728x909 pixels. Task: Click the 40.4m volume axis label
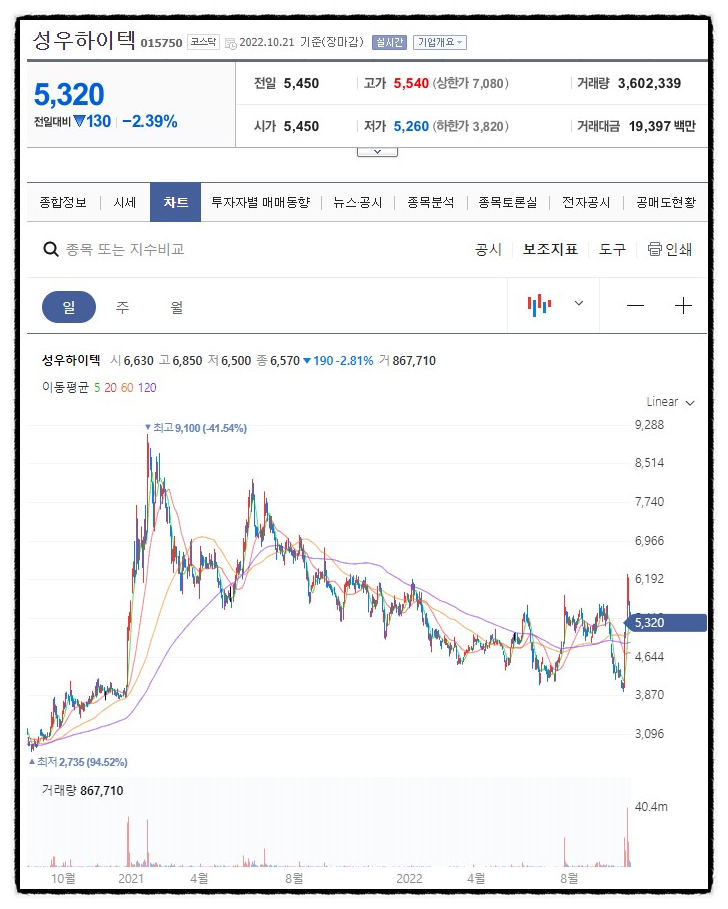click(x=651, y=806)
